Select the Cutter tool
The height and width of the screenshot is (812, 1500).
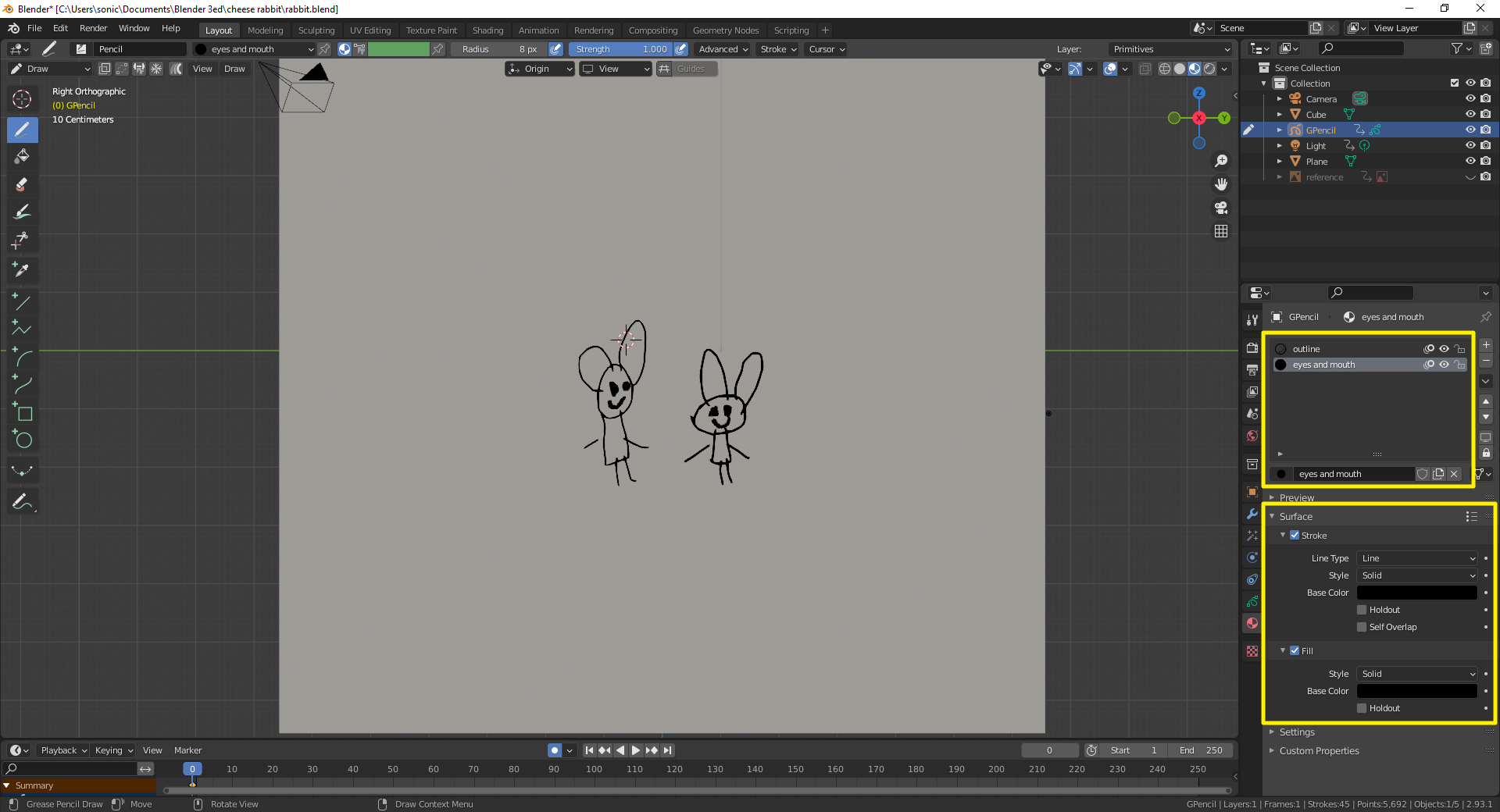(x=23, y=240)
